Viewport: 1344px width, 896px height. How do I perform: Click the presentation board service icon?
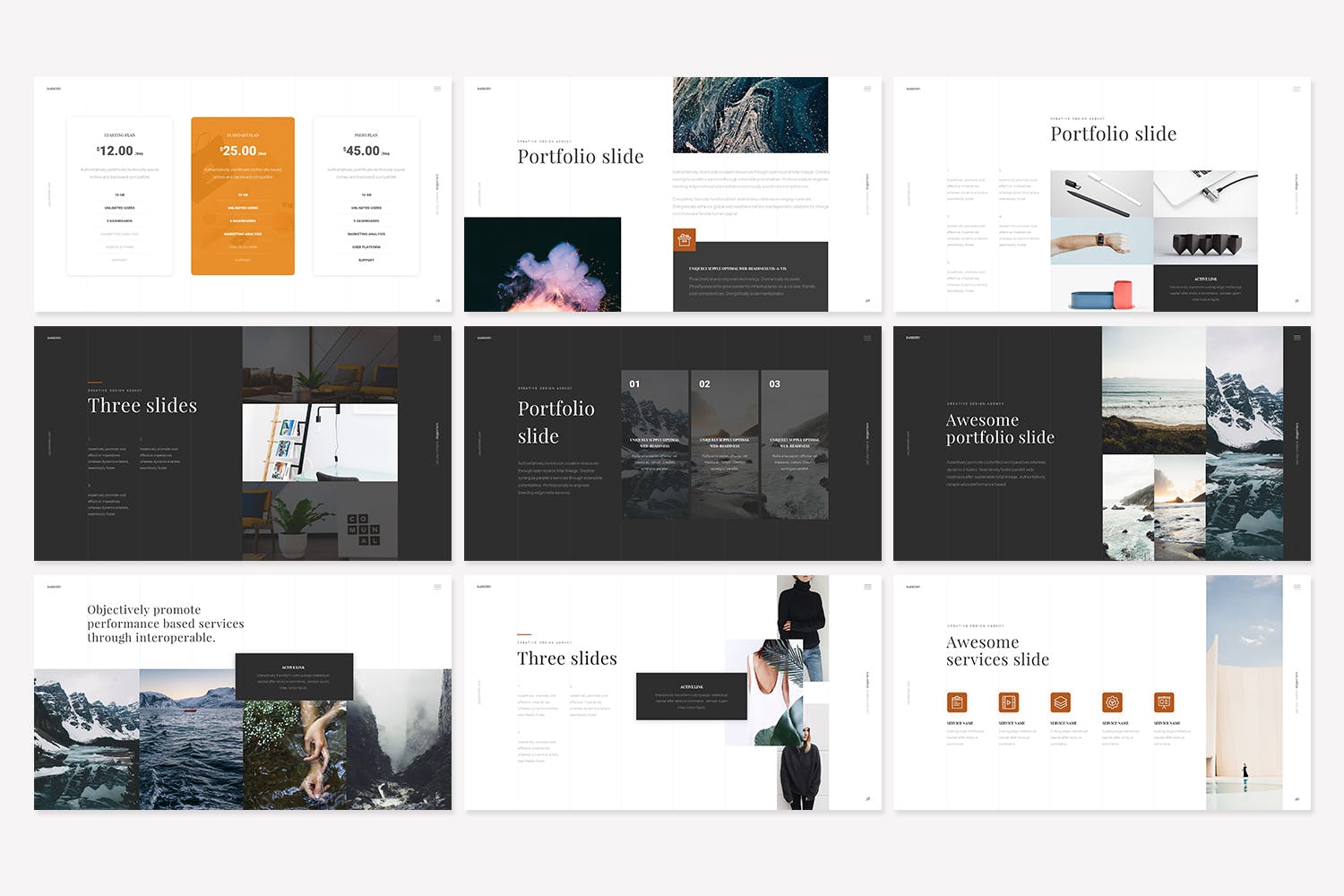point(1164,702)
